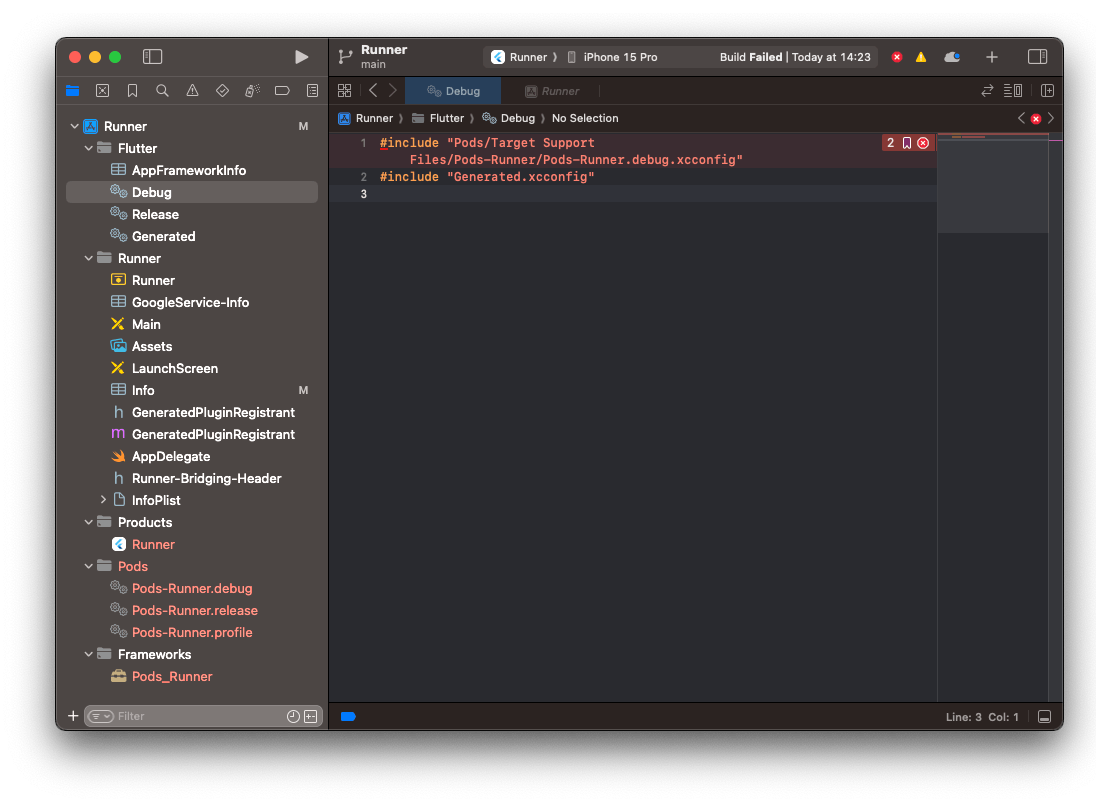Expand the InfoPlist item

(103, 500)
